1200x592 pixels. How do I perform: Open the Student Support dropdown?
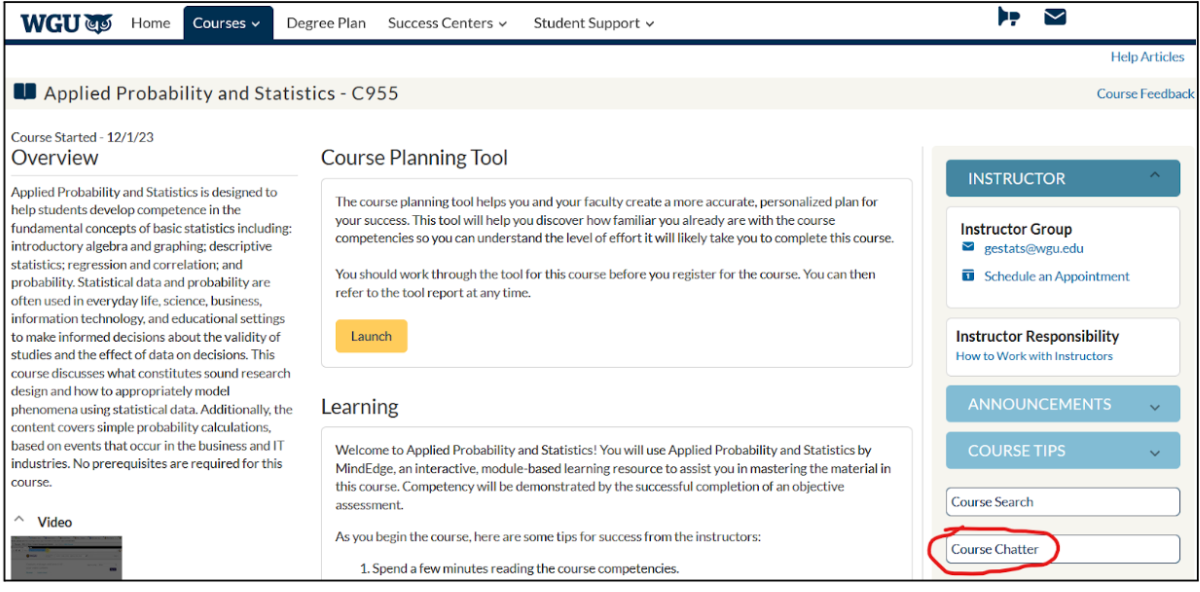(x=594, y=23)
